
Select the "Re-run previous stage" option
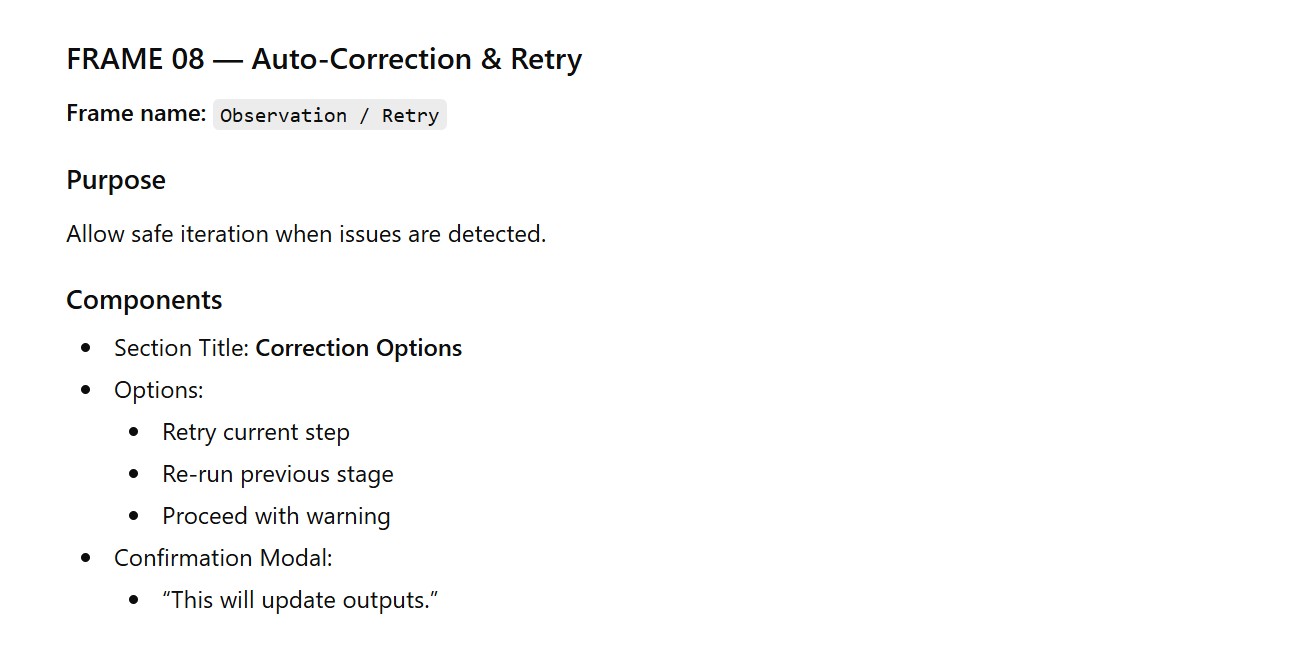click(278, 474)
